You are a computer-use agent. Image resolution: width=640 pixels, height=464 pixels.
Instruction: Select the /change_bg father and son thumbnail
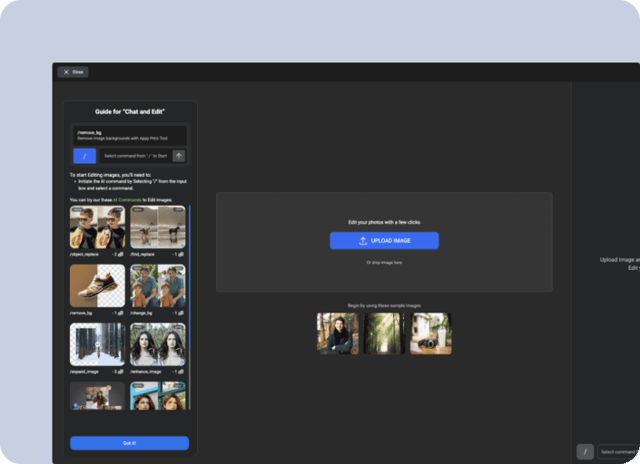tap(158, 286)
